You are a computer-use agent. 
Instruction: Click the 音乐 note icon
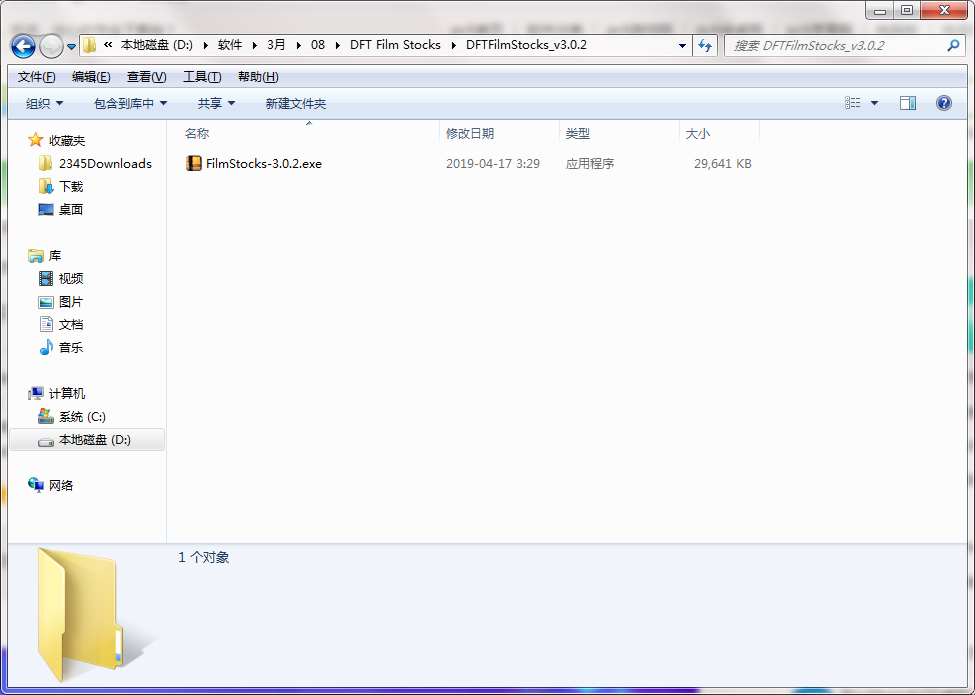(x=46, y=348)
